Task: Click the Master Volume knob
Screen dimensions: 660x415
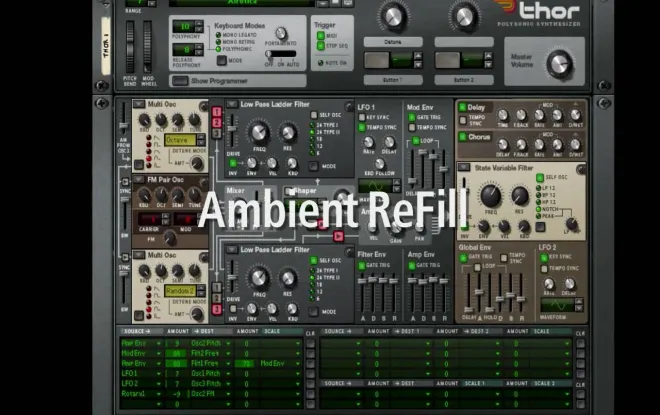Action: (559, 64)
